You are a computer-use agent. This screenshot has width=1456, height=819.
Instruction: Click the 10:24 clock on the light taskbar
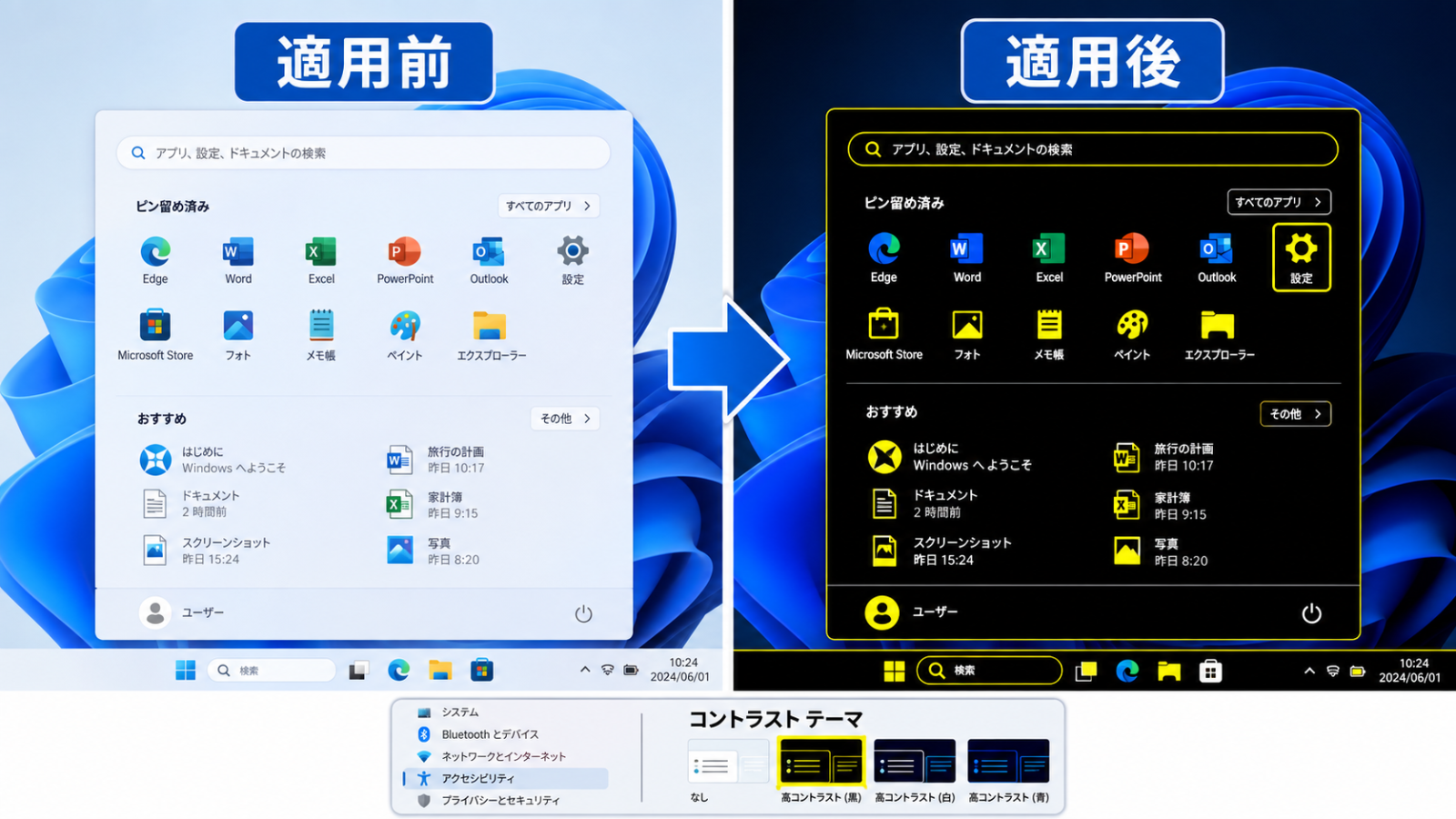click(680, 670)
